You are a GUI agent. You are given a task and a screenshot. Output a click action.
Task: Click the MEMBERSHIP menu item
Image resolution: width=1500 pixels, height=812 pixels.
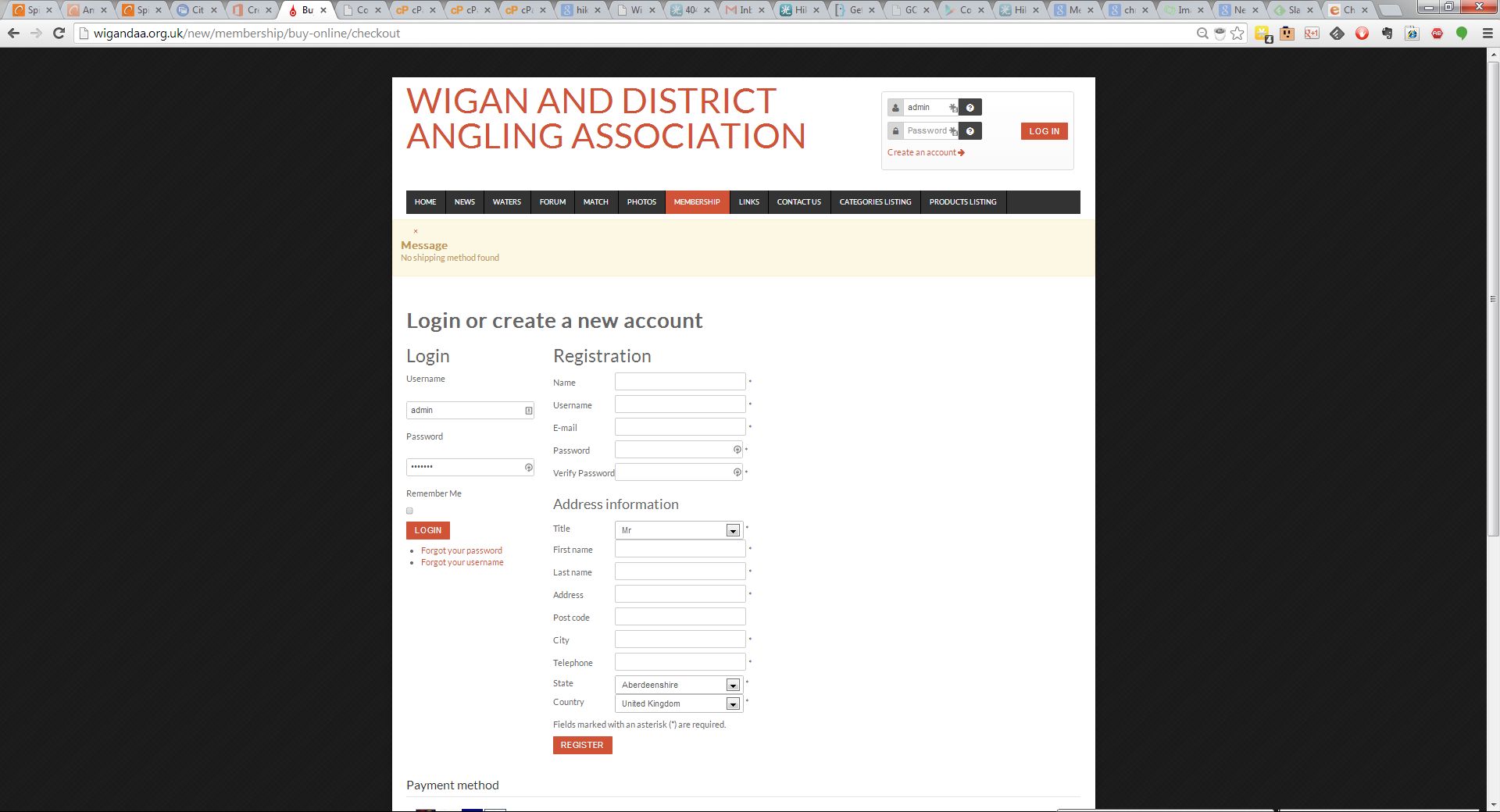697,202
